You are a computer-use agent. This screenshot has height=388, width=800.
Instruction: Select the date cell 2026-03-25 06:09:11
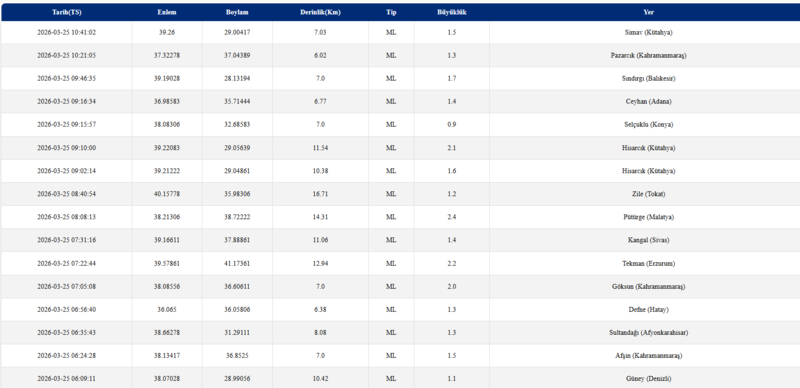66,378
